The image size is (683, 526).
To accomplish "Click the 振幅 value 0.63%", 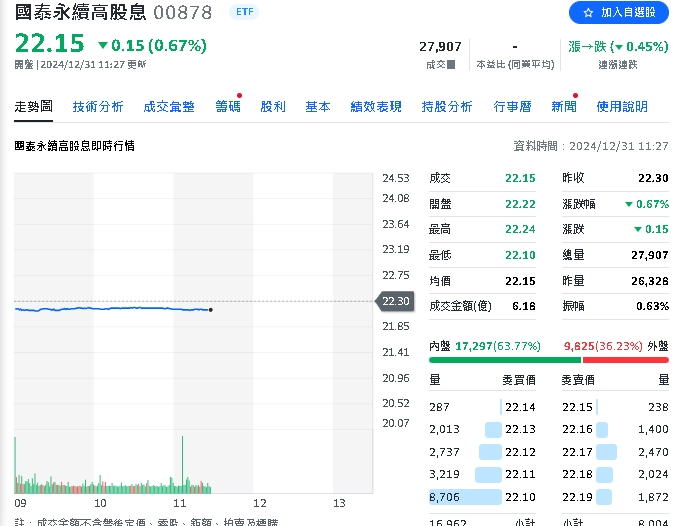I will tap(652, 307).
